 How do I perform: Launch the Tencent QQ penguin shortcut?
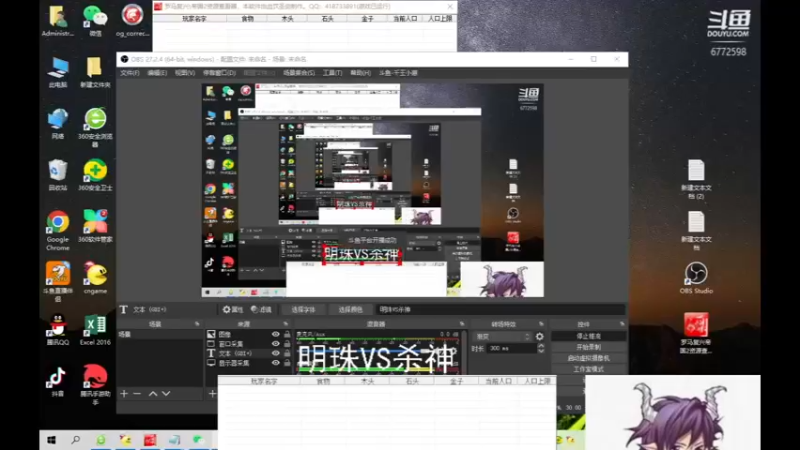pyautogui.click(x=58, y=329)
